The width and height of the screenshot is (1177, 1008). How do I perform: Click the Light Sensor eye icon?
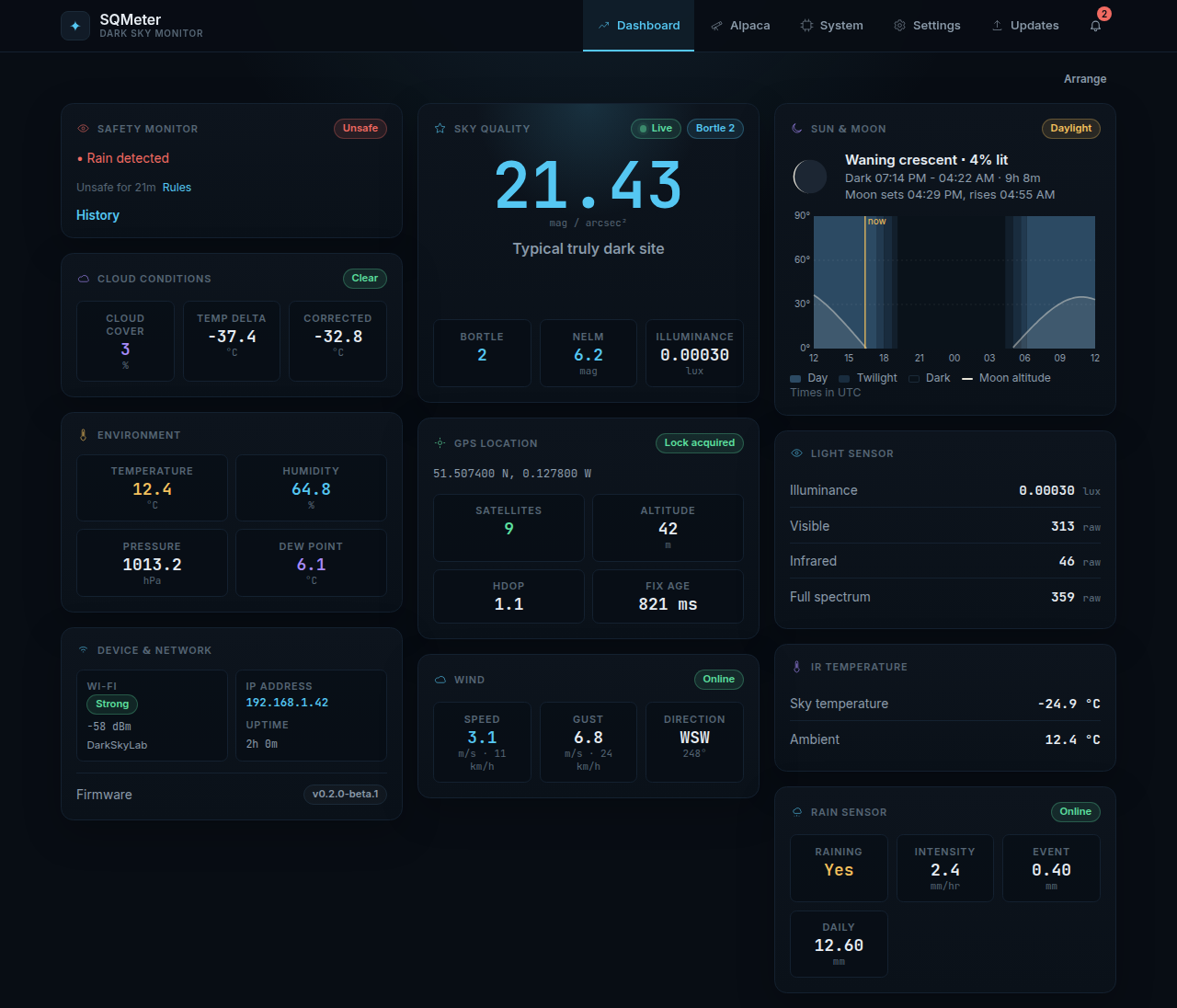tap(796, 453)
